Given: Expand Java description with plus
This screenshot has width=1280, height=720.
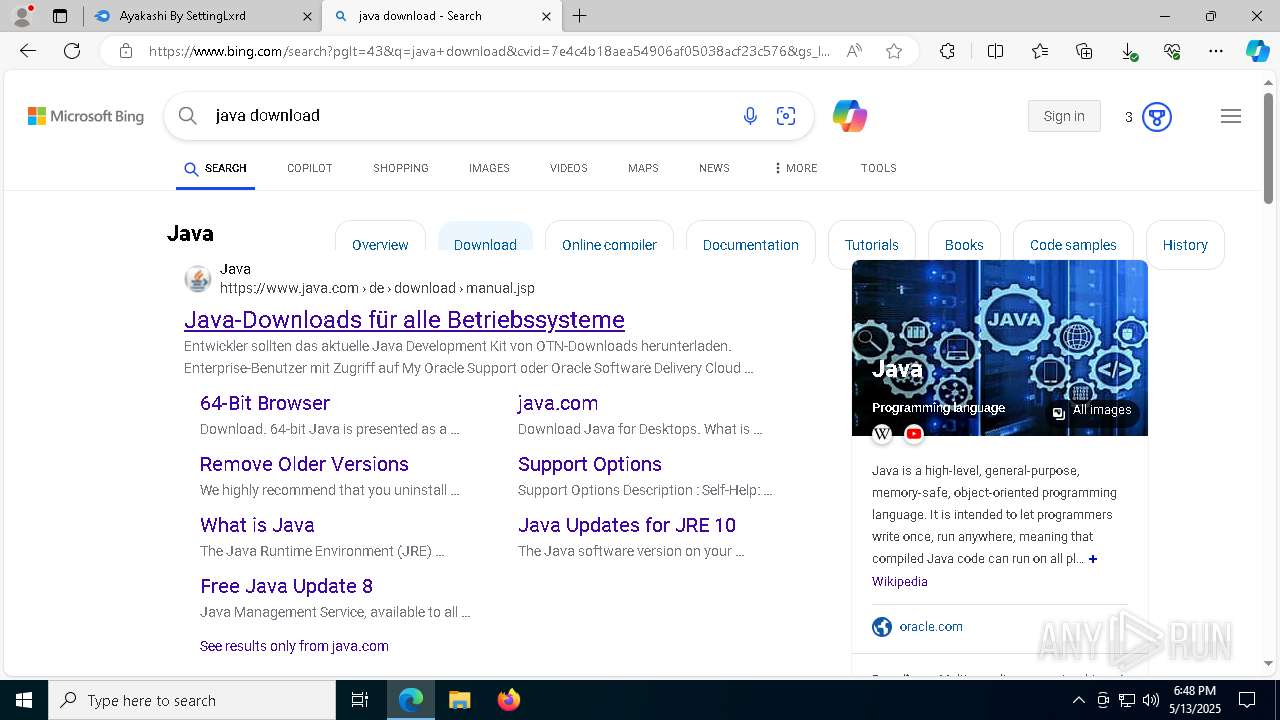Looking at the screenshot, I should pos(1093,559).
